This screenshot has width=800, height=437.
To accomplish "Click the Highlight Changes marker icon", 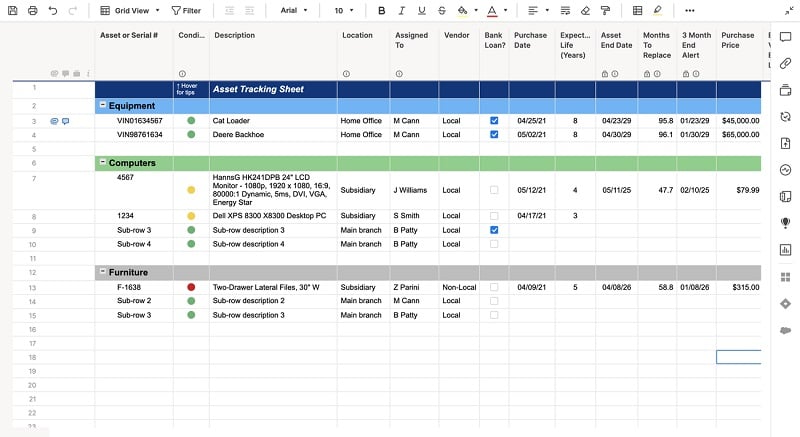I will [x=658, y=10].
